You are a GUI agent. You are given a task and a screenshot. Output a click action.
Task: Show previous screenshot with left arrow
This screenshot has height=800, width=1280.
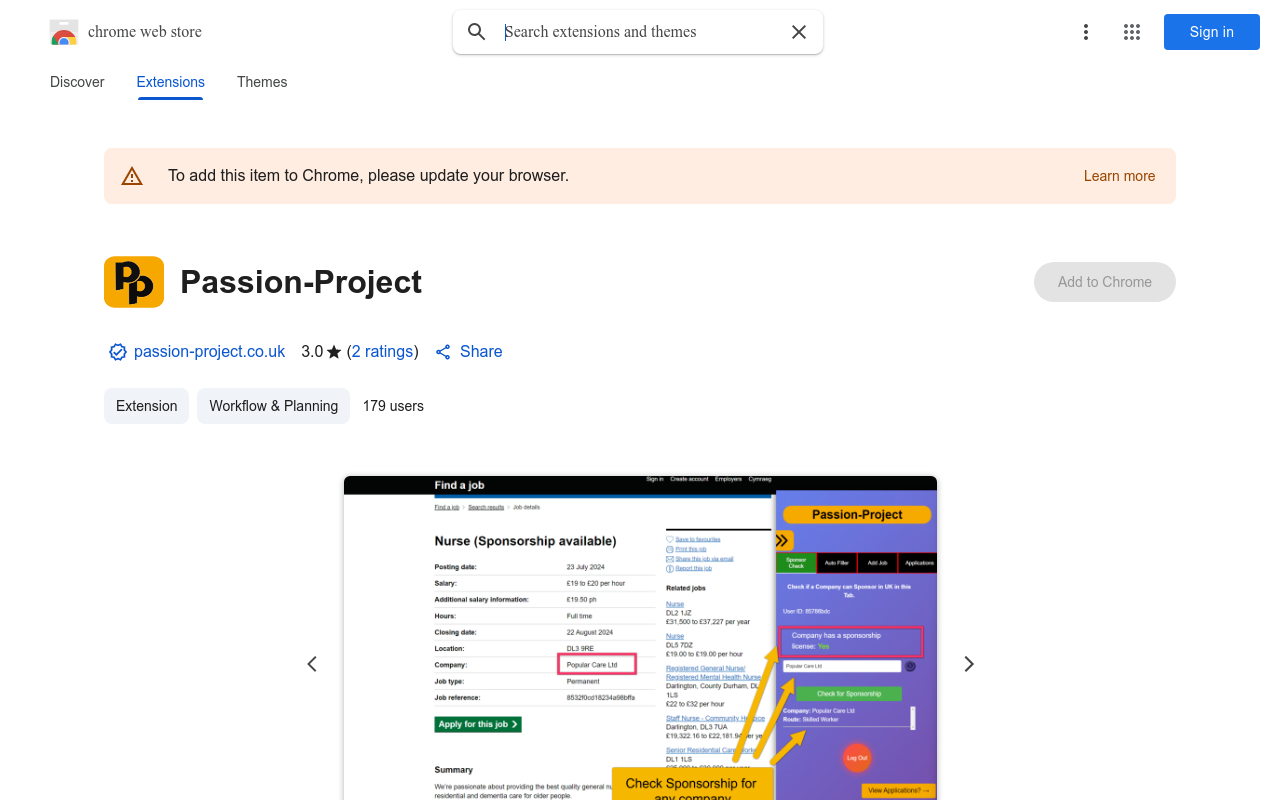click(x=312, y=664)
